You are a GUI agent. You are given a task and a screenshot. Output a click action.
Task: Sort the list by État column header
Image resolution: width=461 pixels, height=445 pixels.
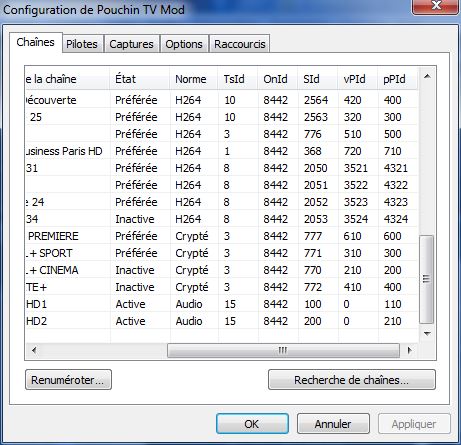click(x=140, y=79)
